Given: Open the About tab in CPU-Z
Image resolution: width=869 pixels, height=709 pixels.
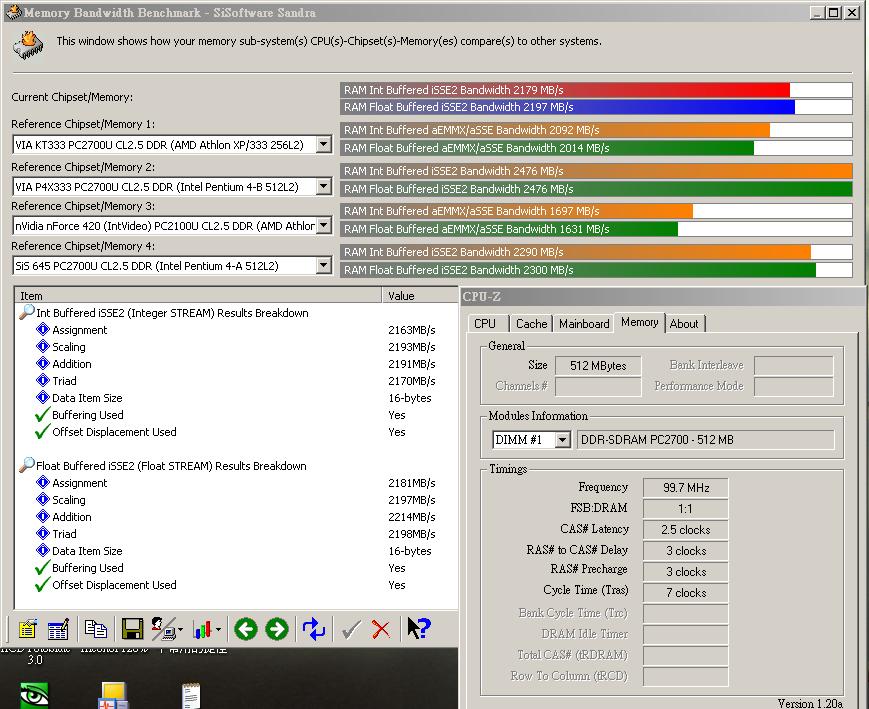Looking at the screenshot, I should pos(684,324).
